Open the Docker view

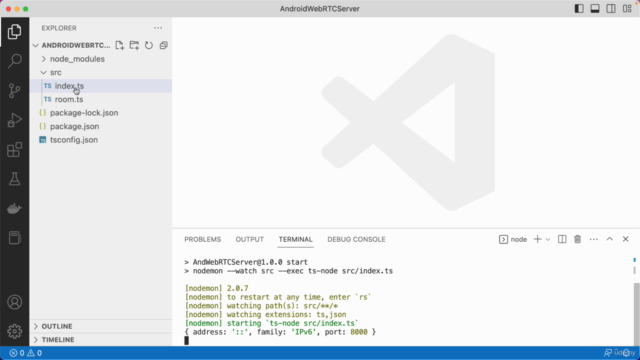pyautogui.click(x=14, y=209)
